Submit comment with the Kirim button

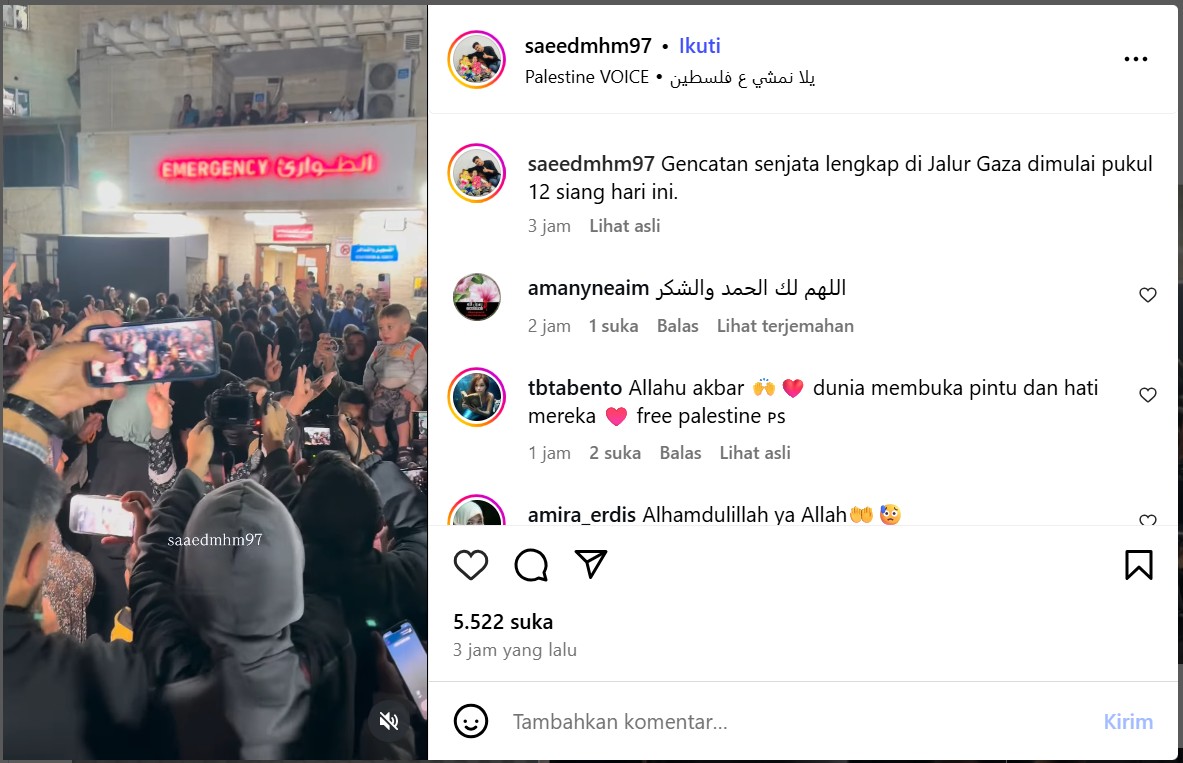1128,722
